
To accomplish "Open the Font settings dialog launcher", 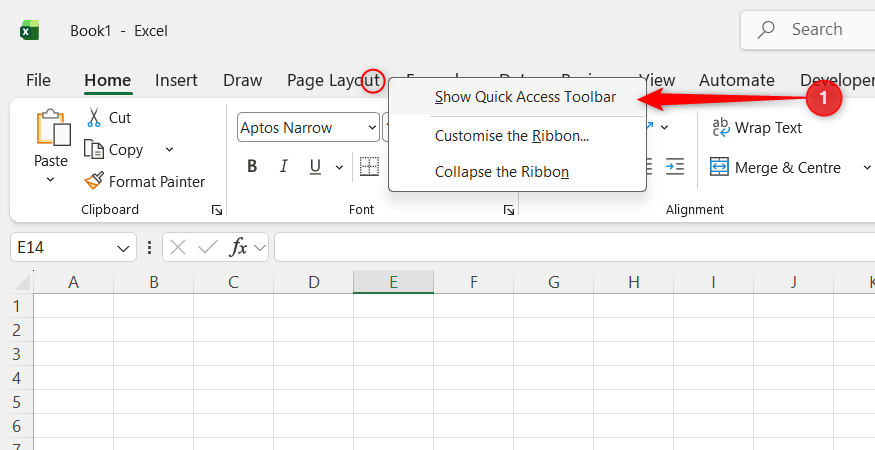I will (509, 210).
